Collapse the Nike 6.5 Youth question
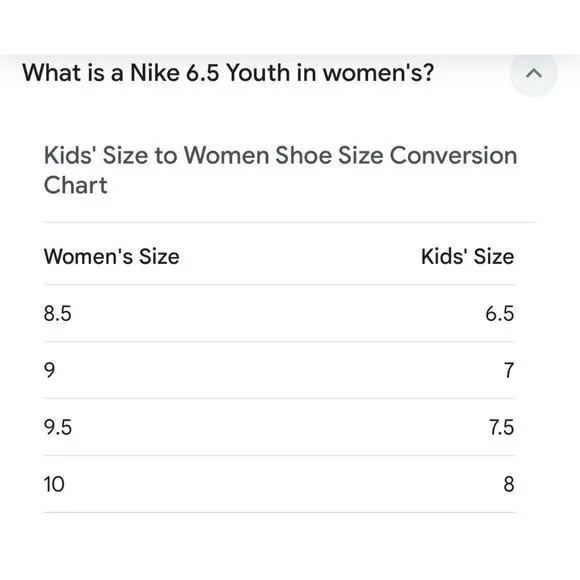The height and width of the screenshot is (580, 580). (x=533, y=73)
